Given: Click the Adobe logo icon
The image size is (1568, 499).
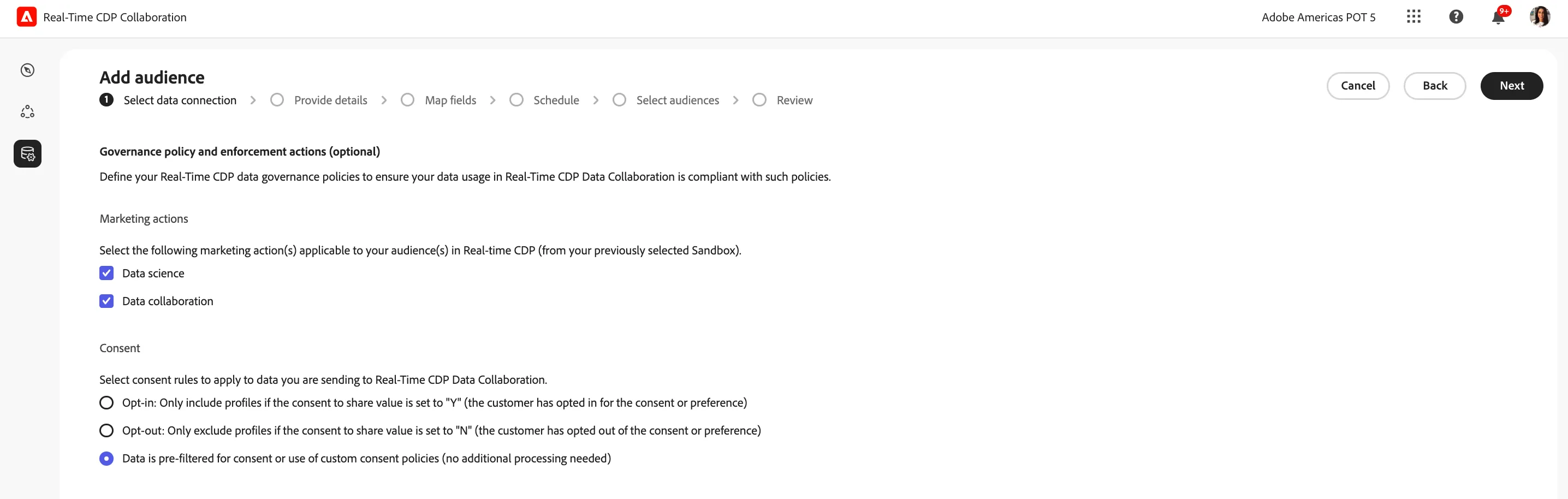Looking at the screenshot, I should tap(26, 17).
